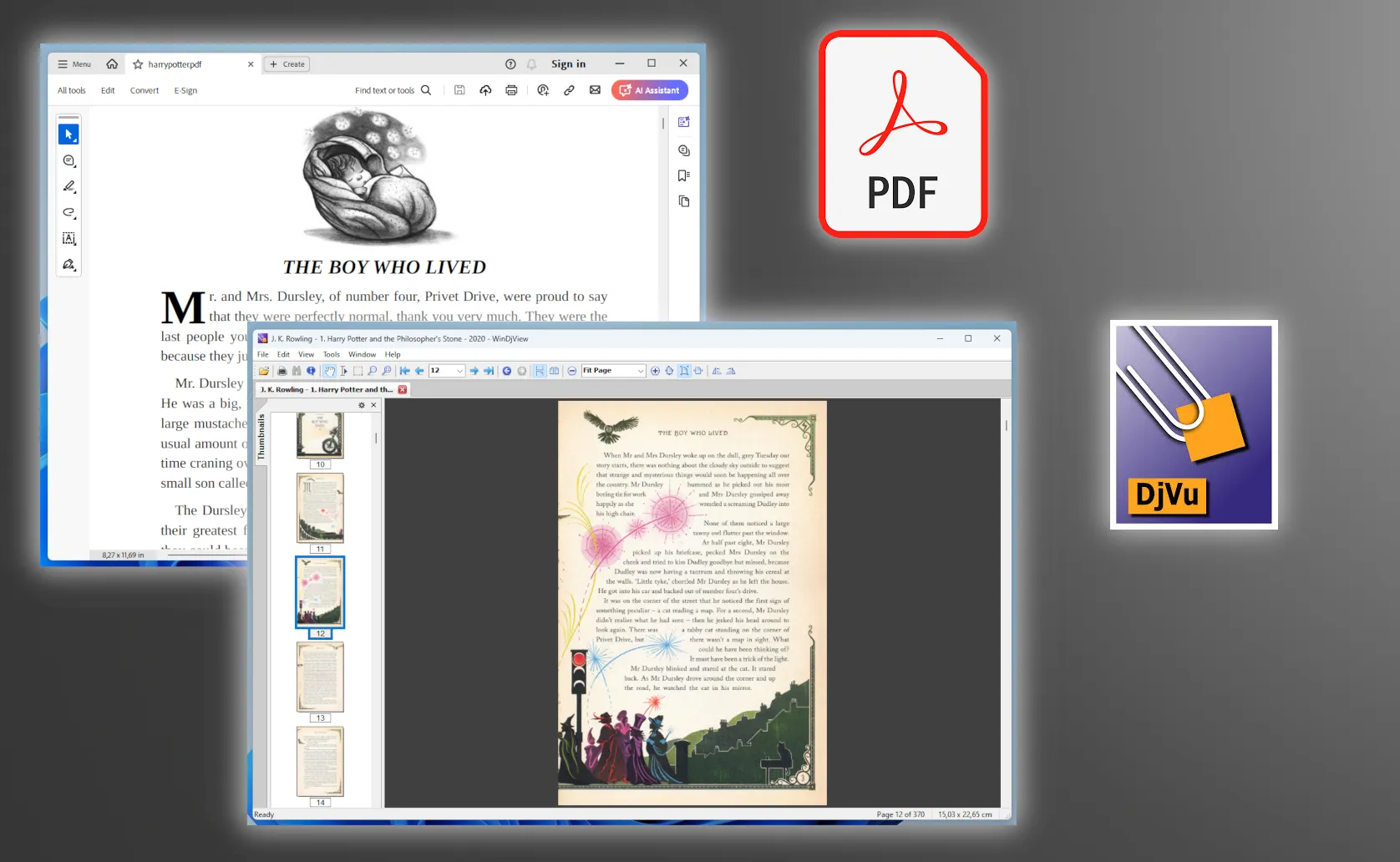Viewport: 1400px width, 862px height.
Task: Open the Tools menu in WinDjView
Action: coord(331,354)
